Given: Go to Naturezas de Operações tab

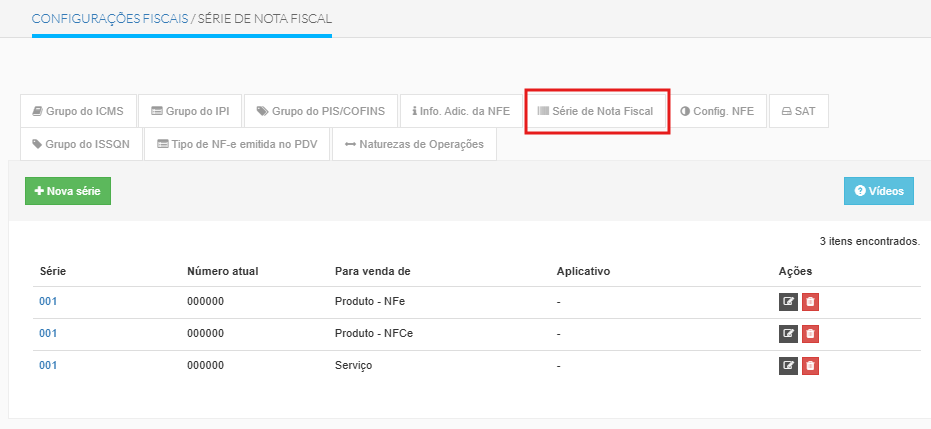Looking at the screenshot, I should pos(414,144).
